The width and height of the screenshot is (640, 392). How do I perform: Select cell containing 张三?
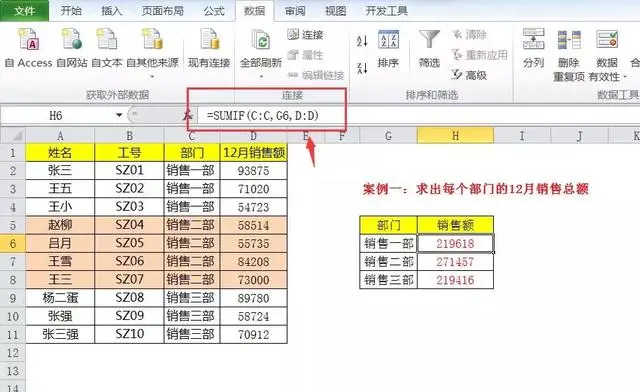(x=60, y=170)
